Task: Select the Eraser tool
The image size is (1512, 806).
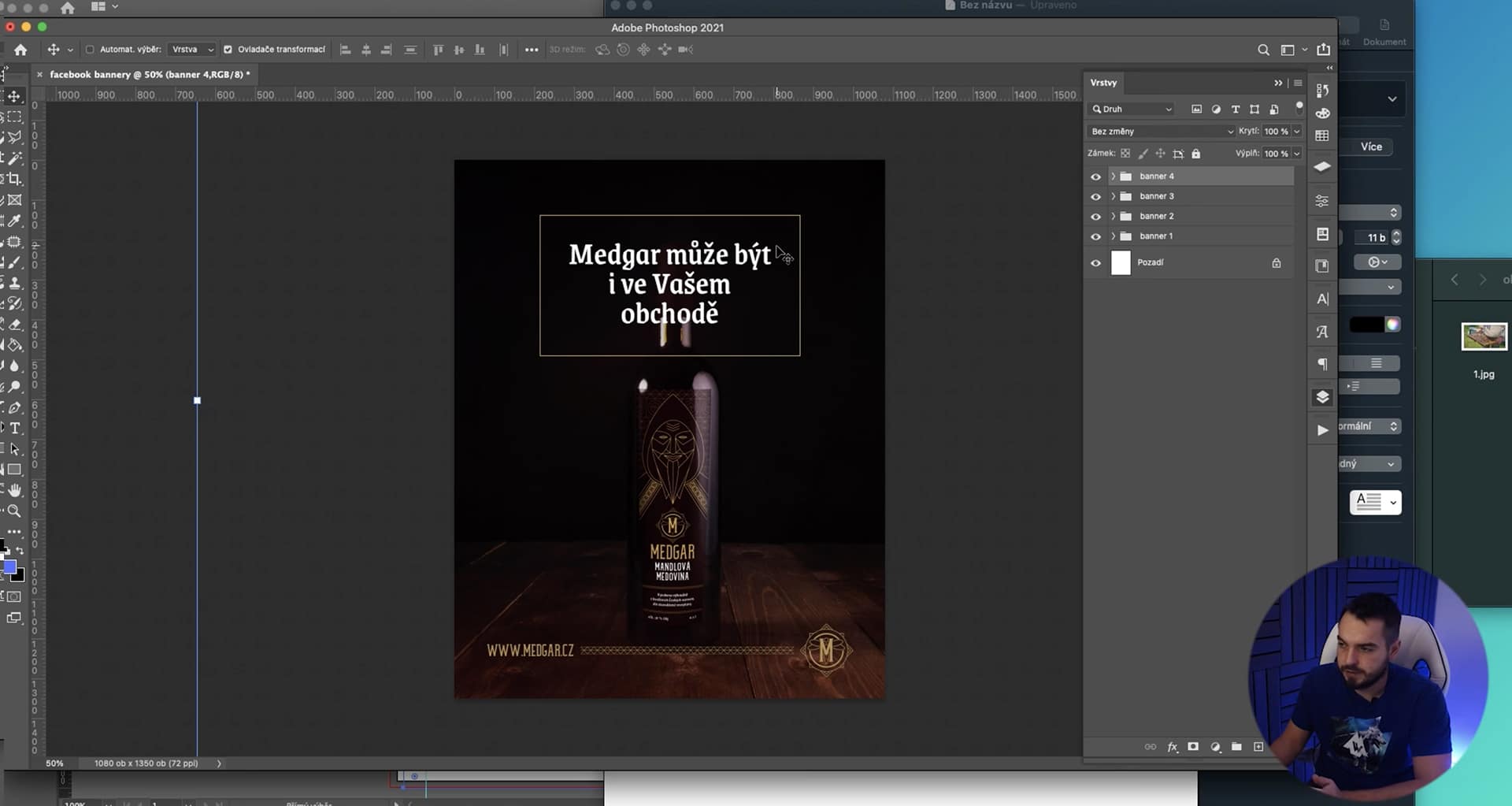Action: tap(14, 325)
